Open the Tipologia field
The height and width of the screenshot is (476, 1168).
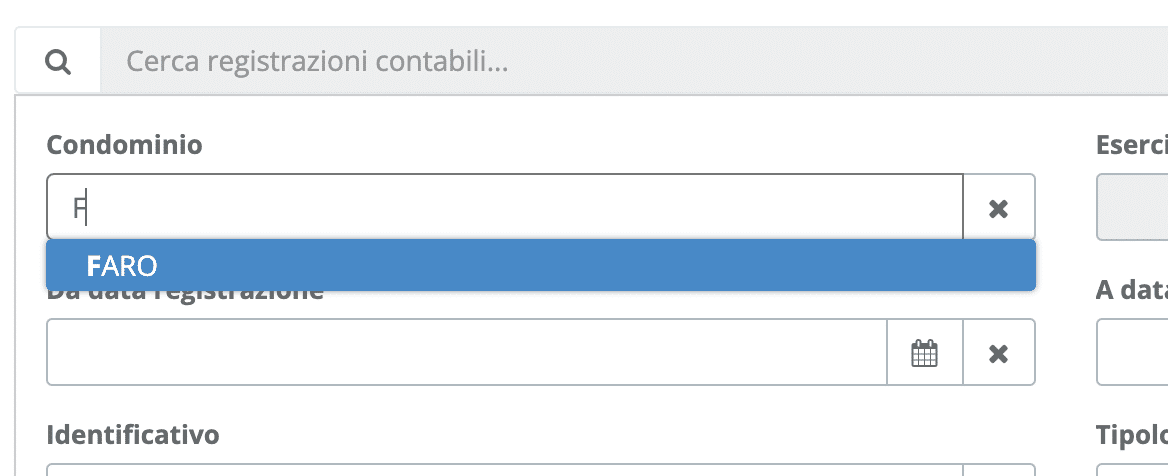(x=1132, y=470)
